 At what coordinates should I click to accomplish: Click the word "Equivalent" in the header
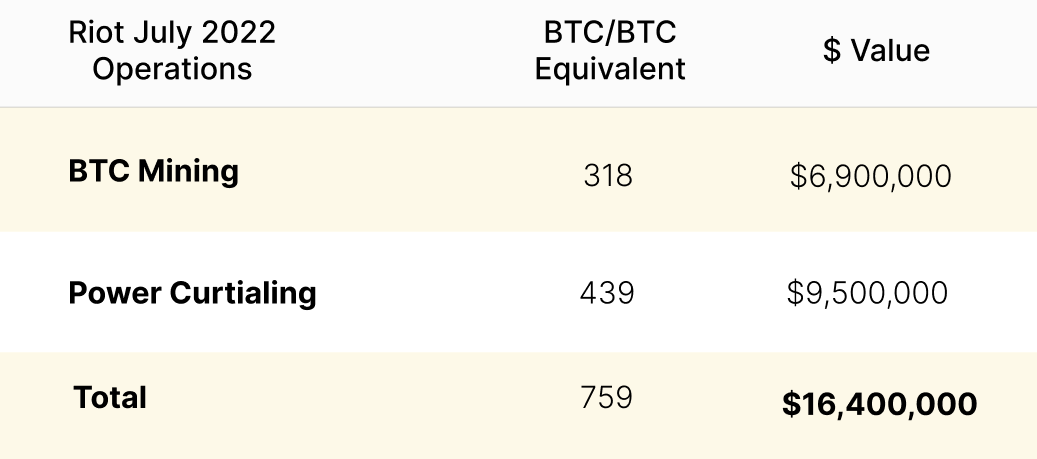(610, 69)
